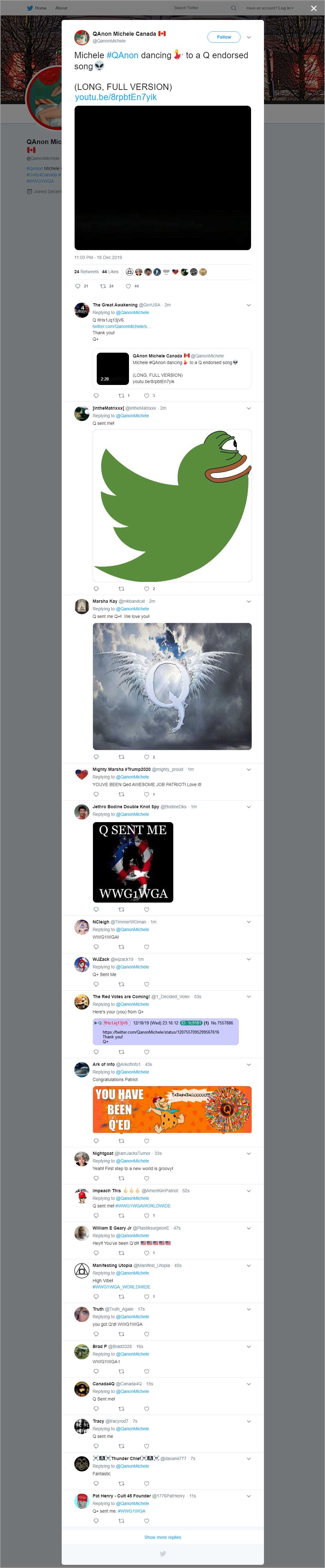Reply to Ark of info's tweet
325x1568 pixels.
(x=95, y=1141)
